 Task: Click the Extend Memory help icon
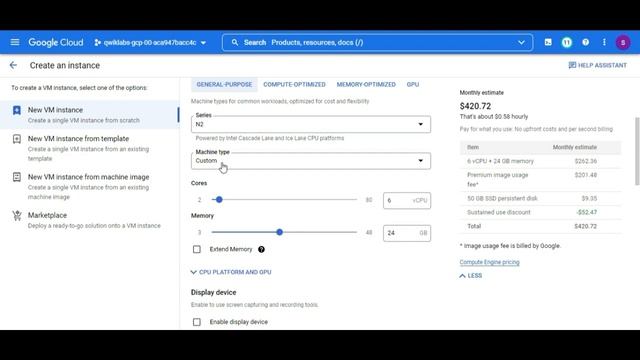pos(261,249)
